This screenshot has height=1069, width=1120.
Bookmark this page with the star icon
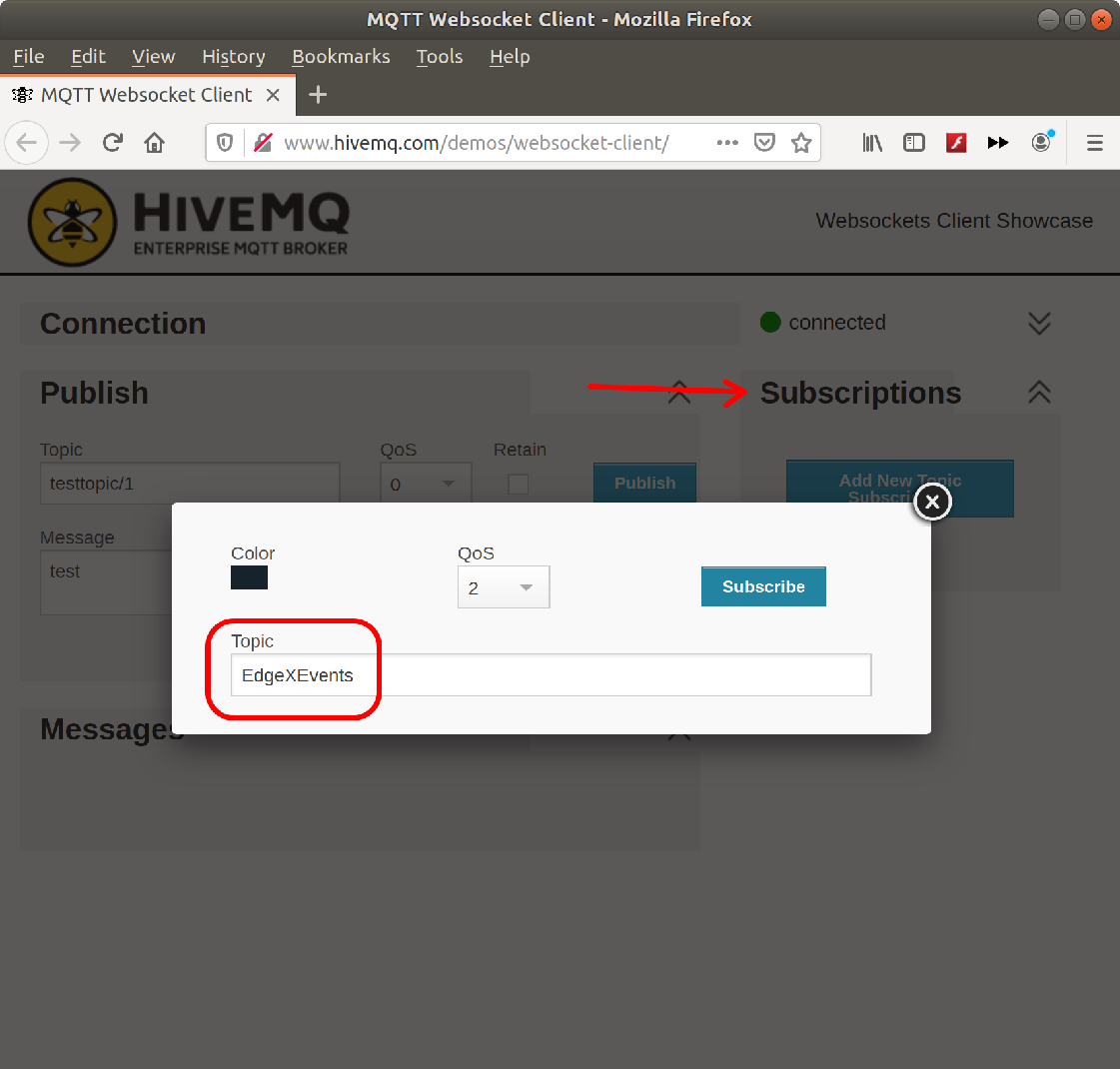(801, 143)
